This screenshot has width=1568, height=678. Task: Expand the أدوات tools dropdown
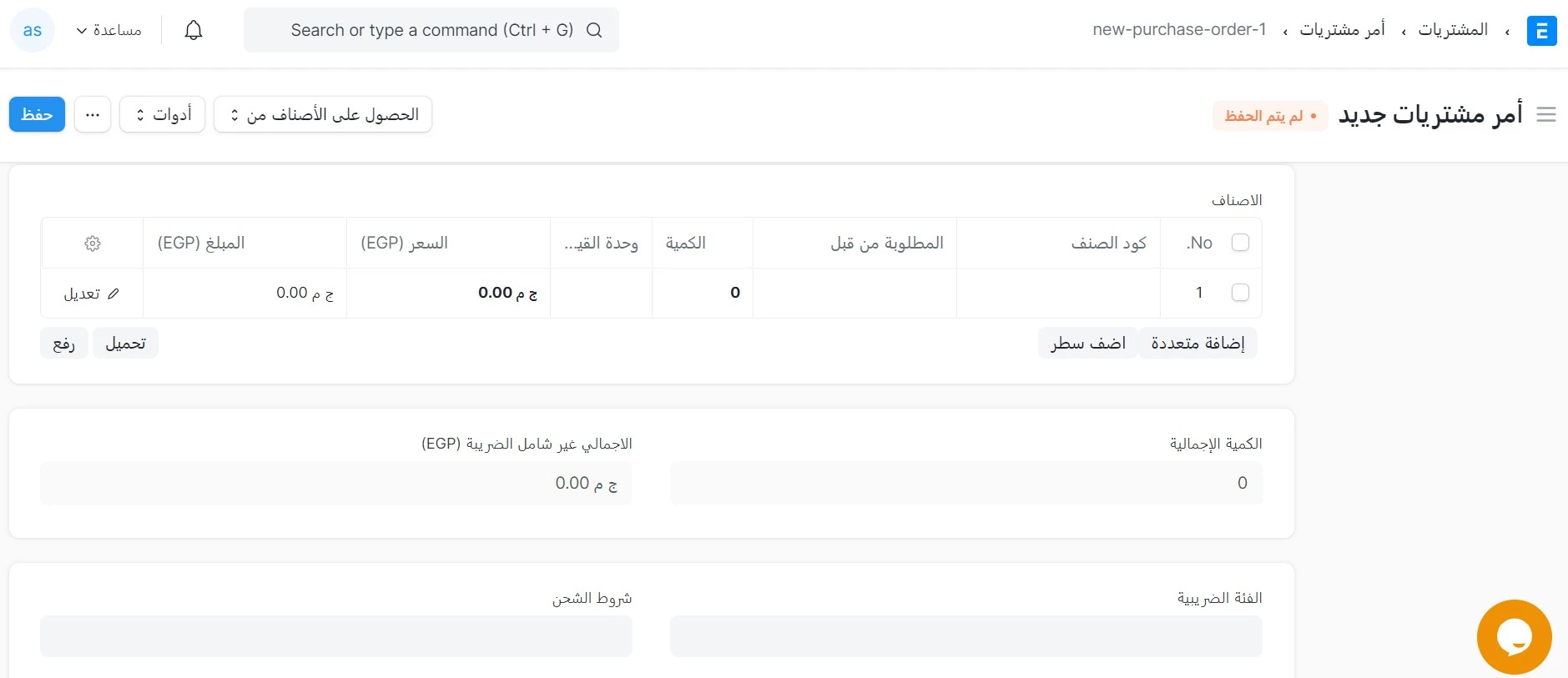162,114
